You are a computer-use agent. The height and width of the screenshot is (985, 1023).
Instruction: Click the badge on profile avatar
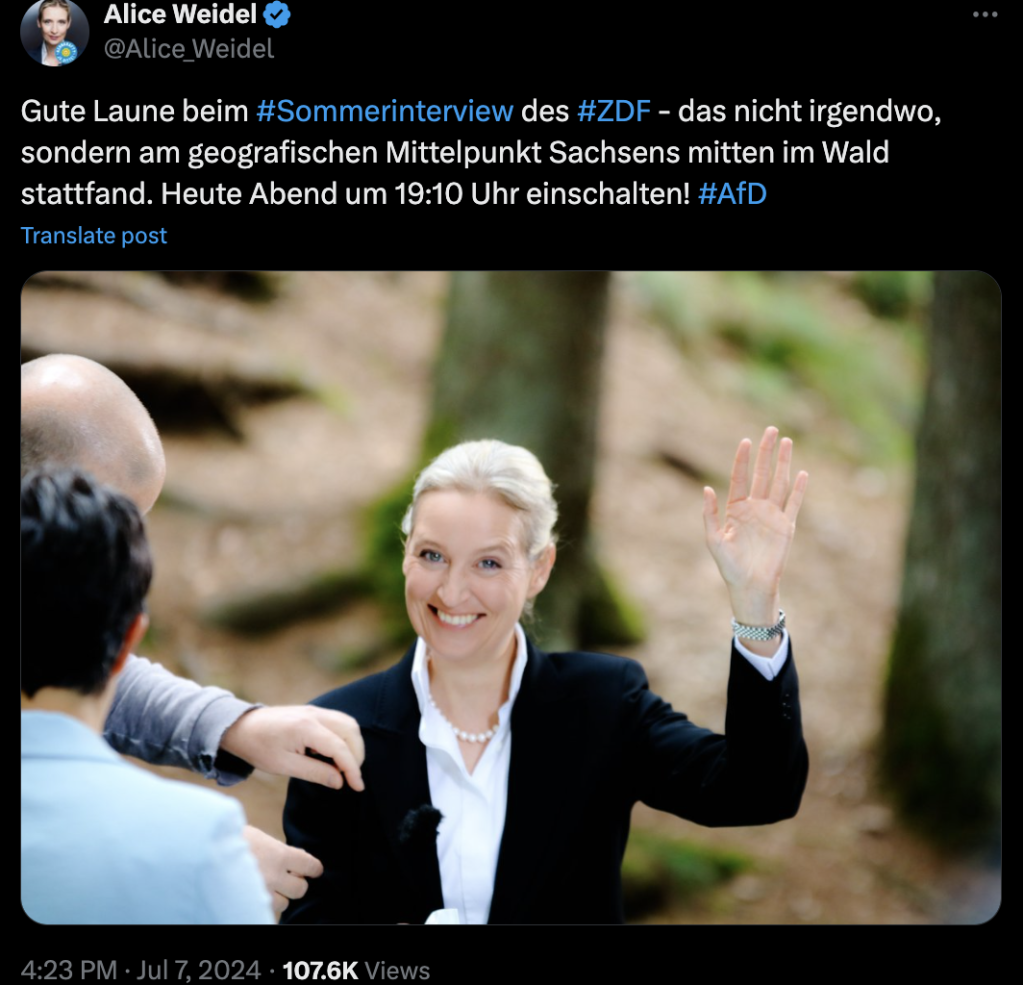click(x=66, y=52)
